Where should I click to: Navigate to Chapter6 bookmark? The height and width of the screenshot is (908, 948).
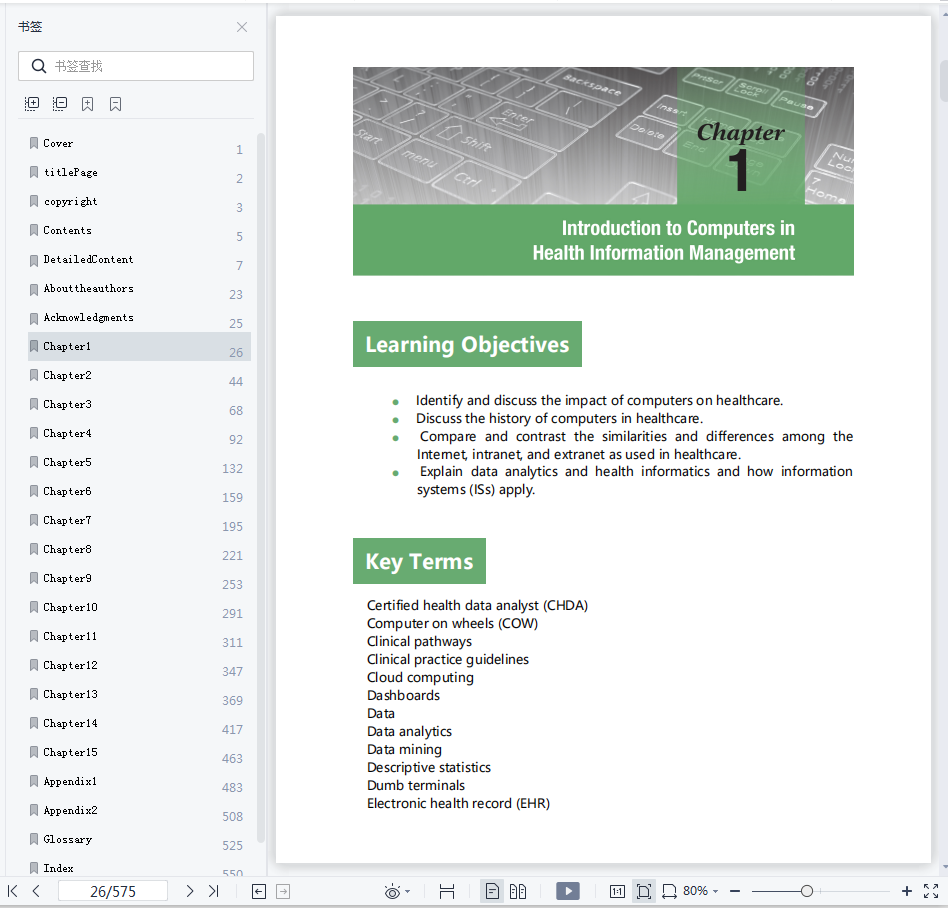139,491
